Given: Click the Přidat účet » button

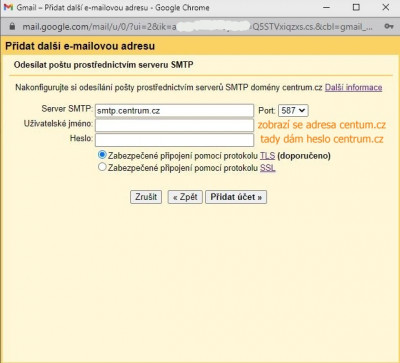Looking at the screenshot, I should point(236,197).
